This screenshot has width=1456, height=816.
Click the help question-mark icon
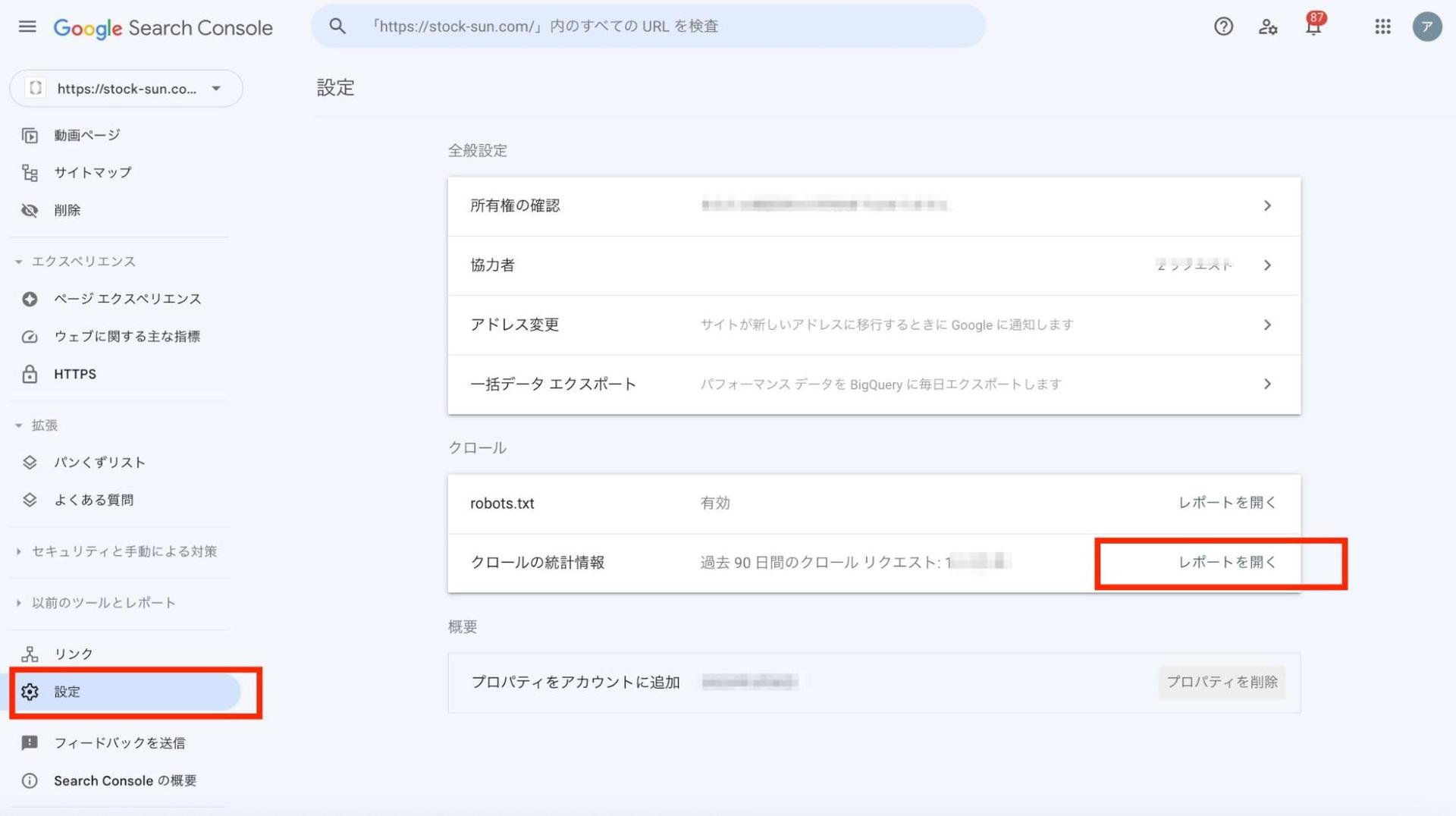click(1222, 27)
